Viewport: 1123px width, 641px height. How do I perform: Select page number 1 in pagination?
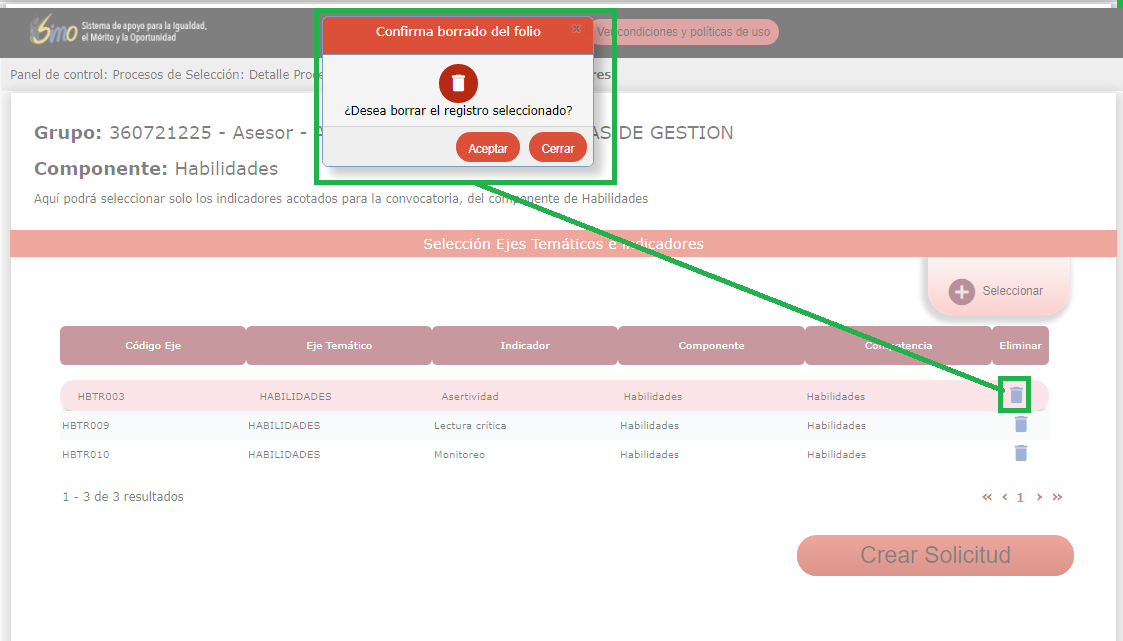tap(1020, 497)
